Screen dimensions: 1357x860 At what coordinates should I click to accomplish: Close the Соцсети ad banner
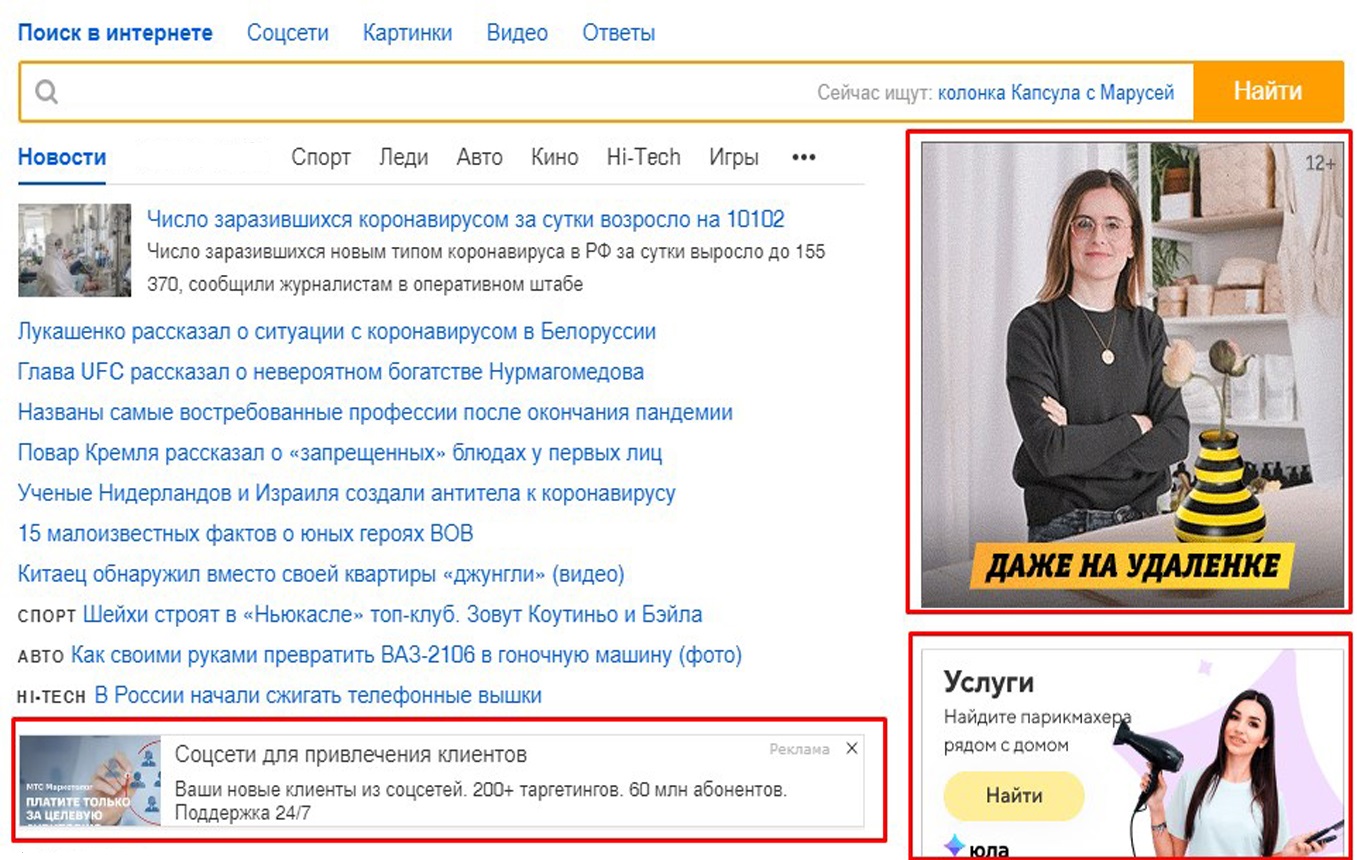tap(851, 748)
